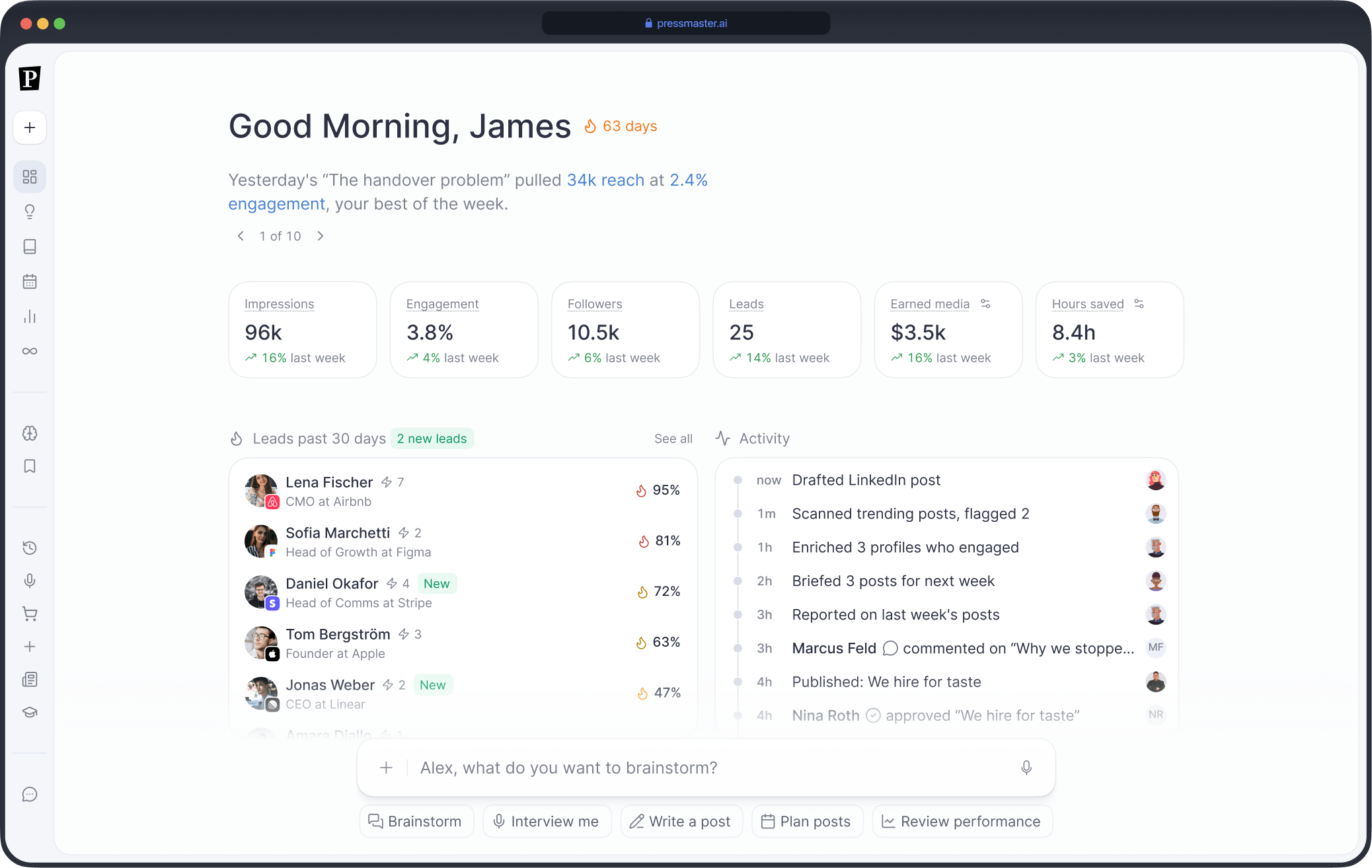
Task: Click the 63 days streak indicator
Action: pos(621,126)
